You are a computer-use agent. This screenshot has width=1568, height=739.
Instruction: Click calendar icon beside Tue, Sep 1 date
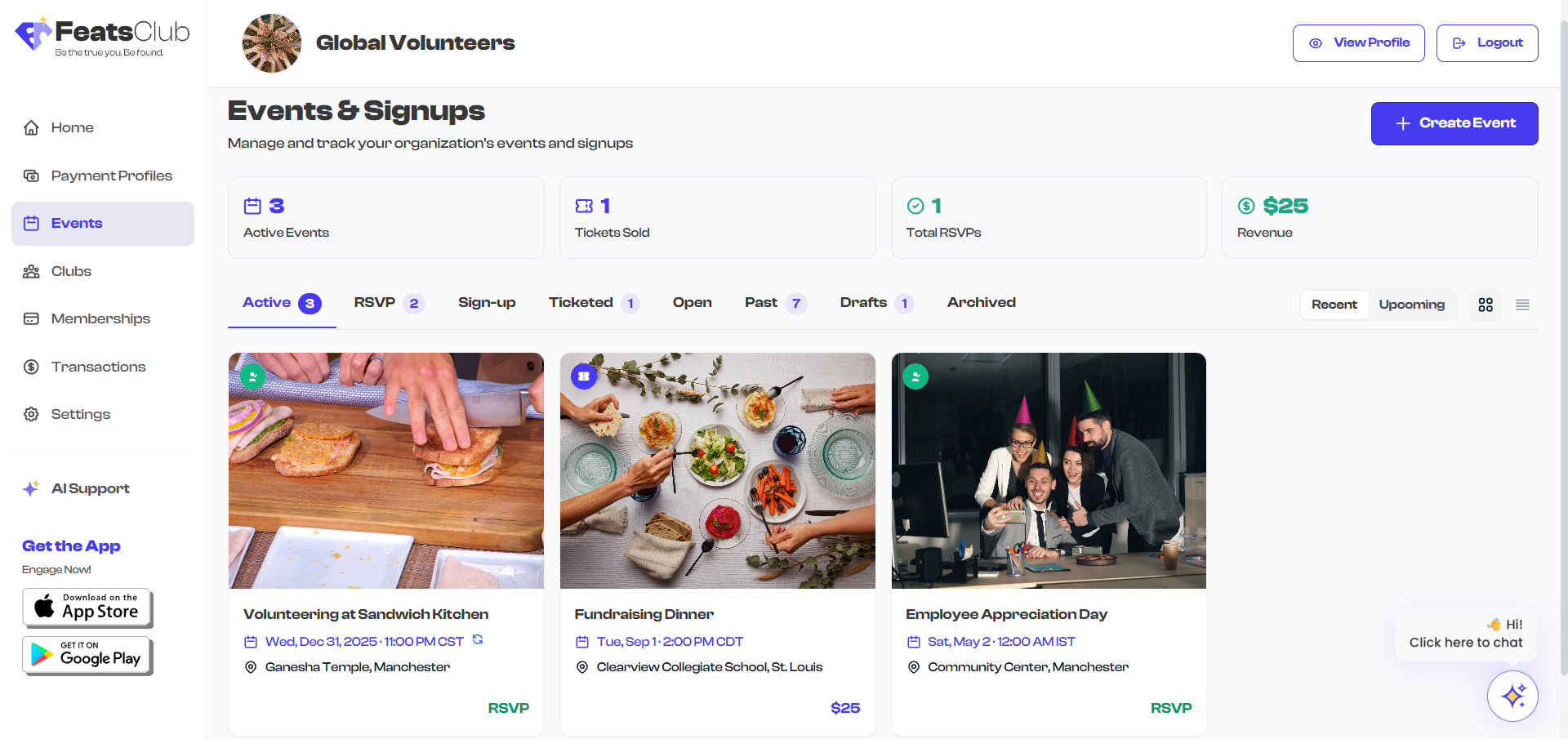(582, 642)
